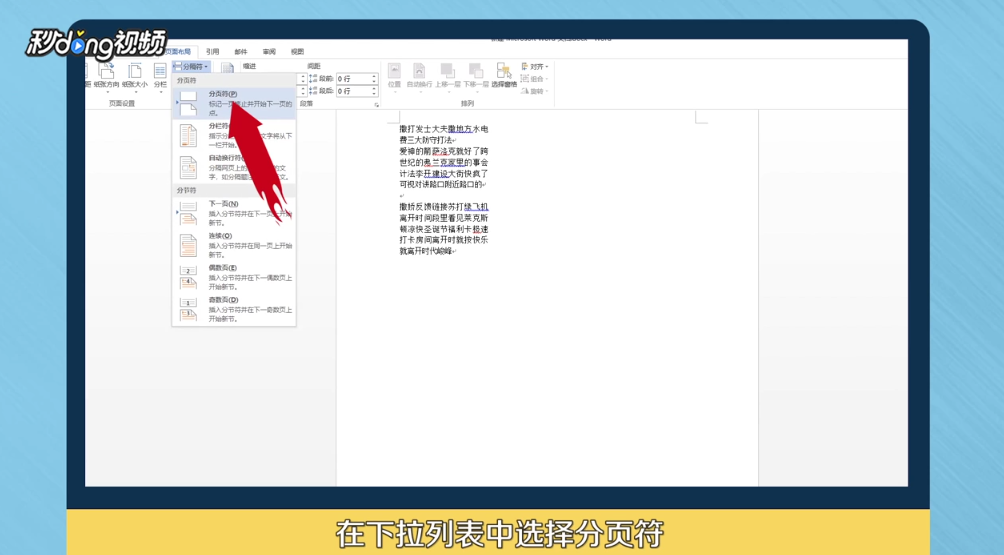Open the 对齐 align dropdown
Viewport: 1004px width, 555px height.
pyautogui.click(x=535, y=67)
